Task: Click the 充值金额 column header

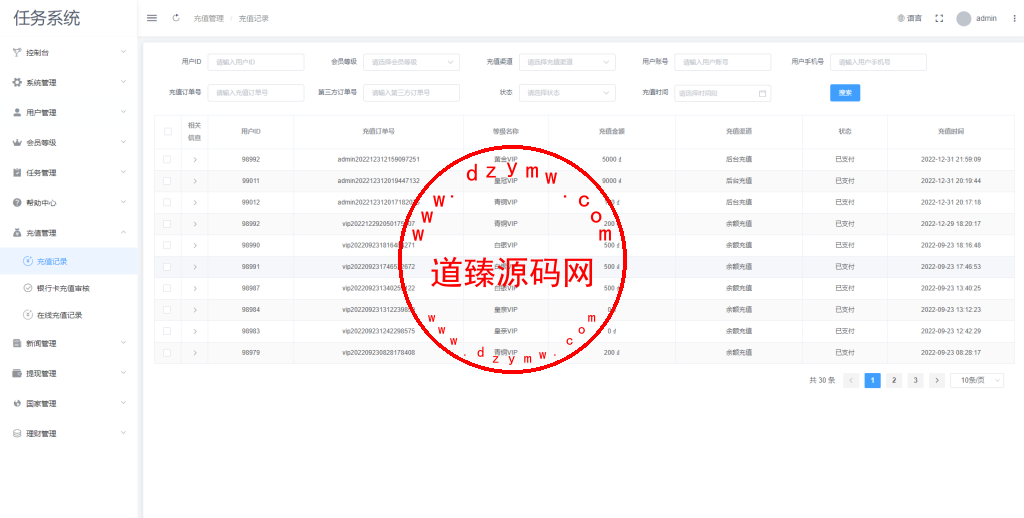Action: click(x=612, y=131)
